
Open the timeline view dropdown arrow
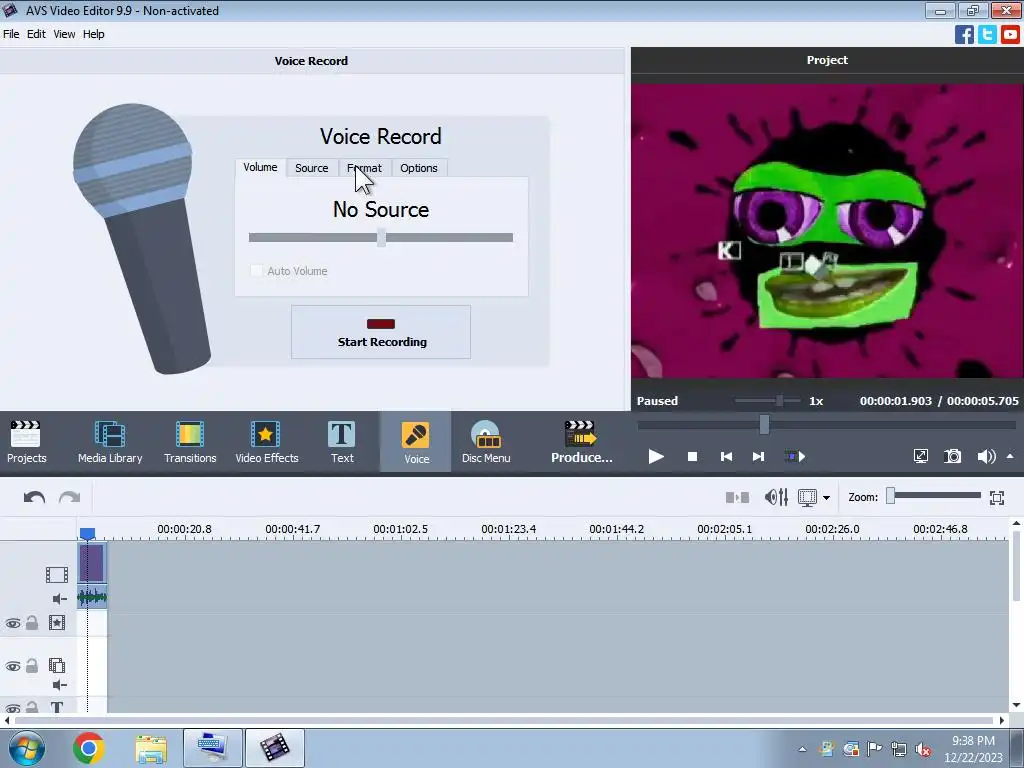coord(826,498)
